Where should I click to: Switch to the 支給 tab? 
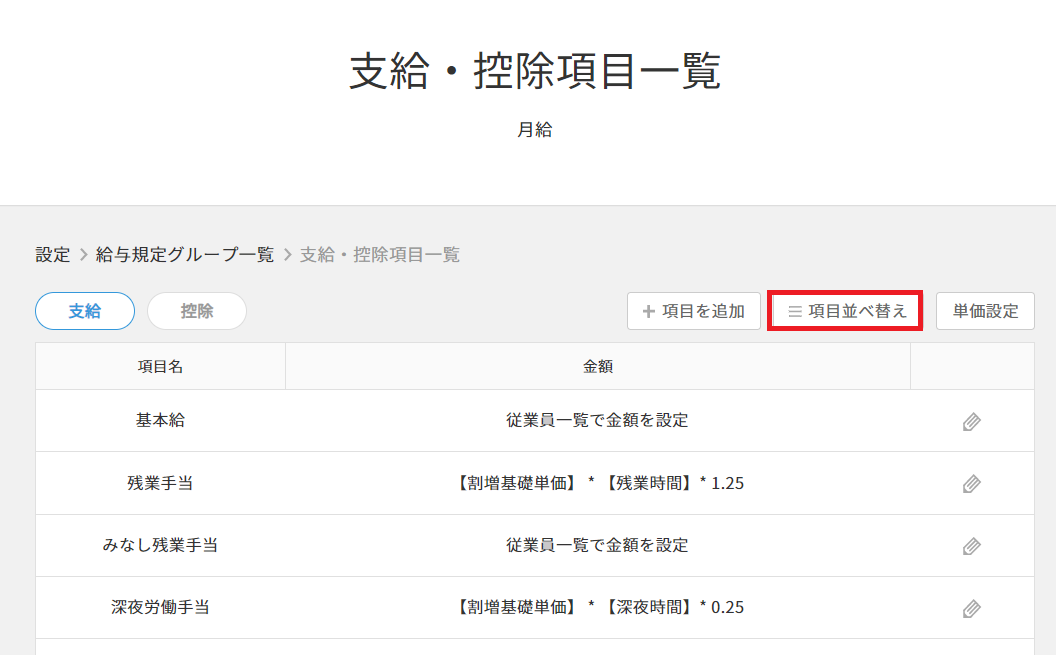tap(85, 311)
